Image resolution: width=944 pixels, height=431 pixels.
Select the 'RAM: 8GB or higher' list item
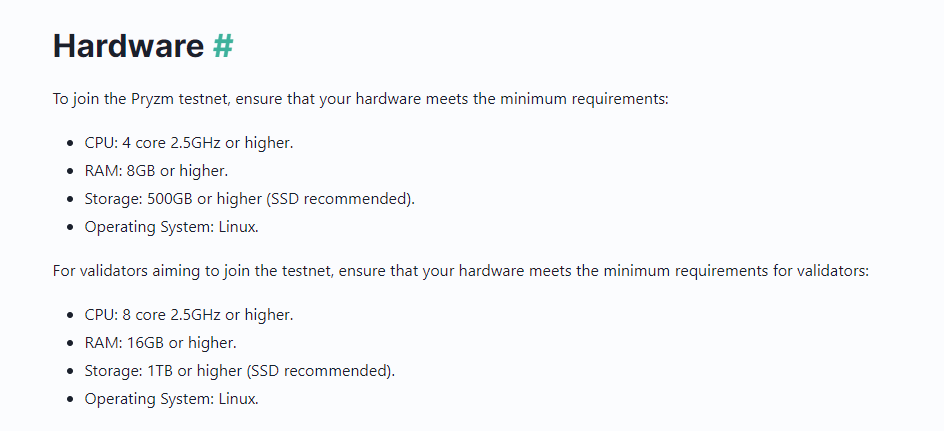157,171
